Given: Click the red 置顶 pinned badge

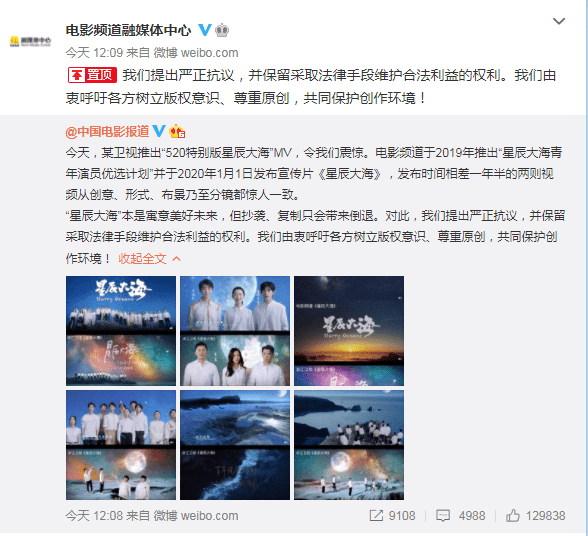Looking at the screenshot, I should coord(92,75).
